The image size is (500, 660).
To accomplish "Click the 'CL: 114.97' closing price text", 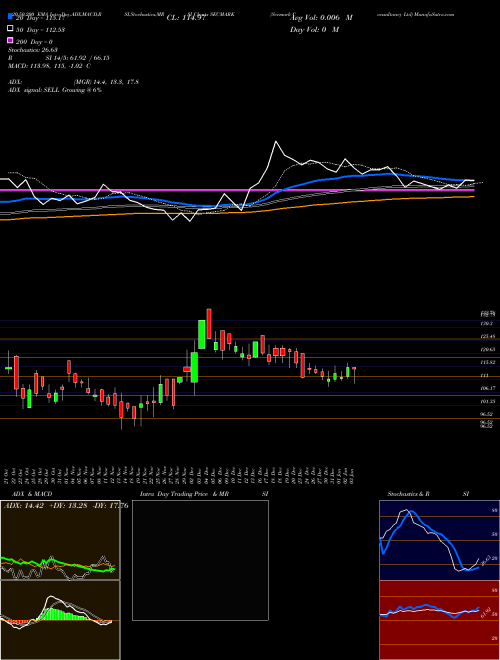I will 186,18.
